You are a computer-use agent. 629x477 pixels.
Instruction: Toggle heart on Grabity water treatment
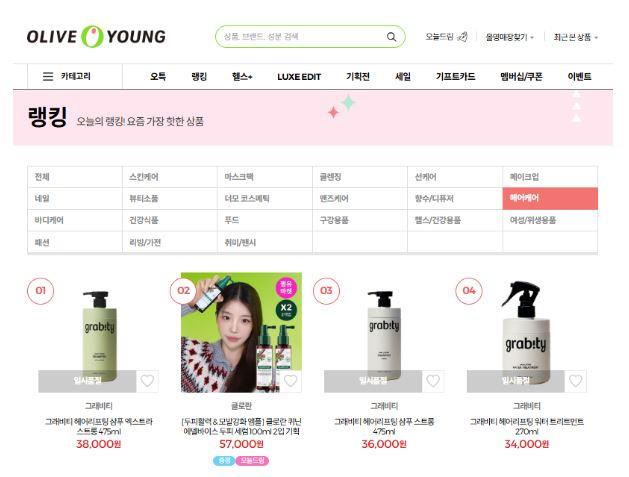(x=576, y=381)
